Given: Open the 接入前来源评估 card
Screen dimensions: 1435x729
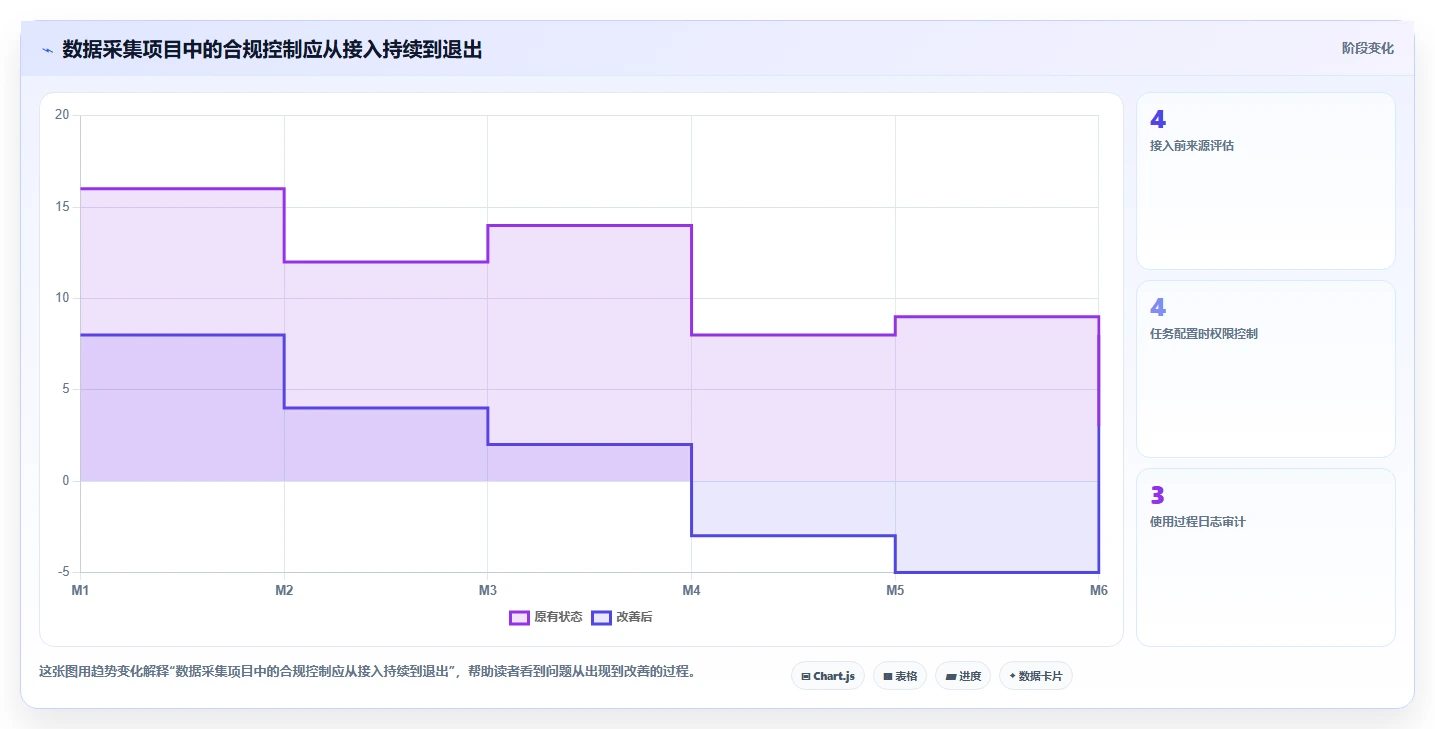Looking at the screenshot, I should [x=1265, y=181].
